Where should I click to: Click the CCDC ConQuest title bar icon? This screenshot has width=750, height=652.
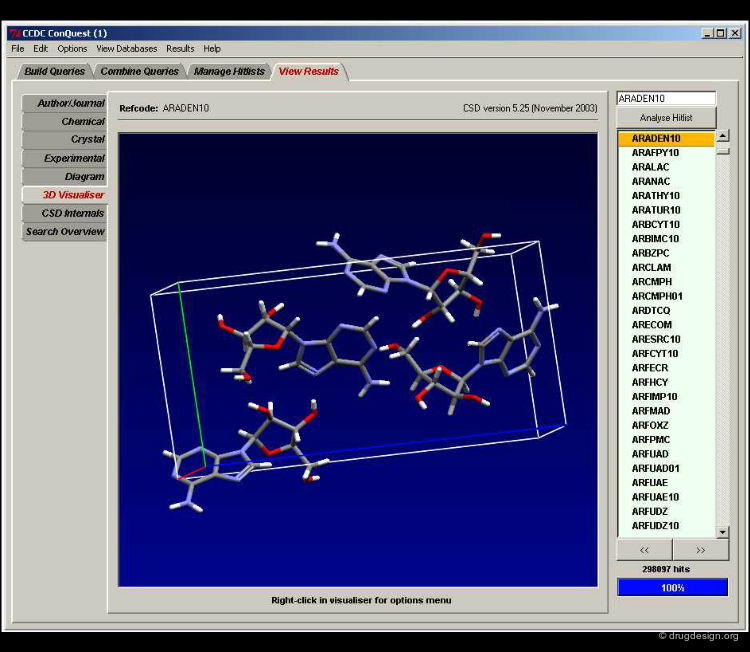pos(15,33)
